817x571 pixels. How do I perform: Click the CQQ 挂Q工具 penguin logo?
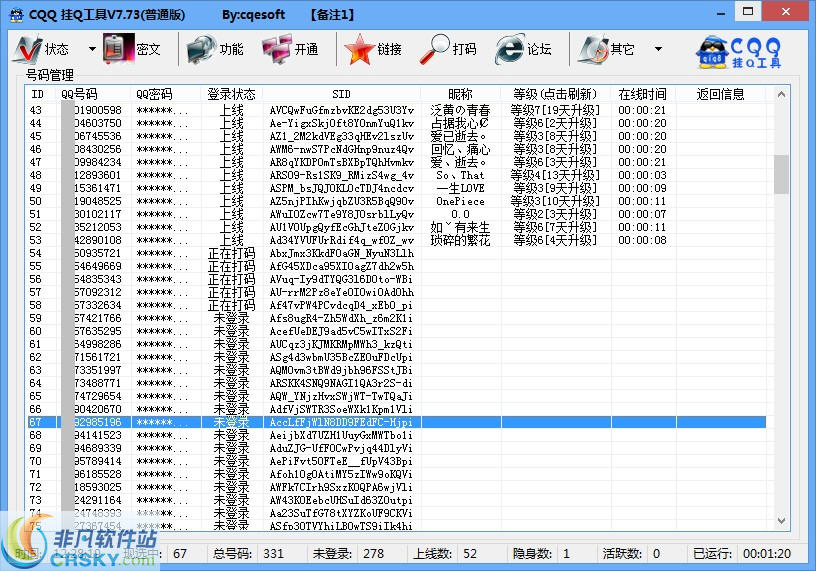pos(739,52)
